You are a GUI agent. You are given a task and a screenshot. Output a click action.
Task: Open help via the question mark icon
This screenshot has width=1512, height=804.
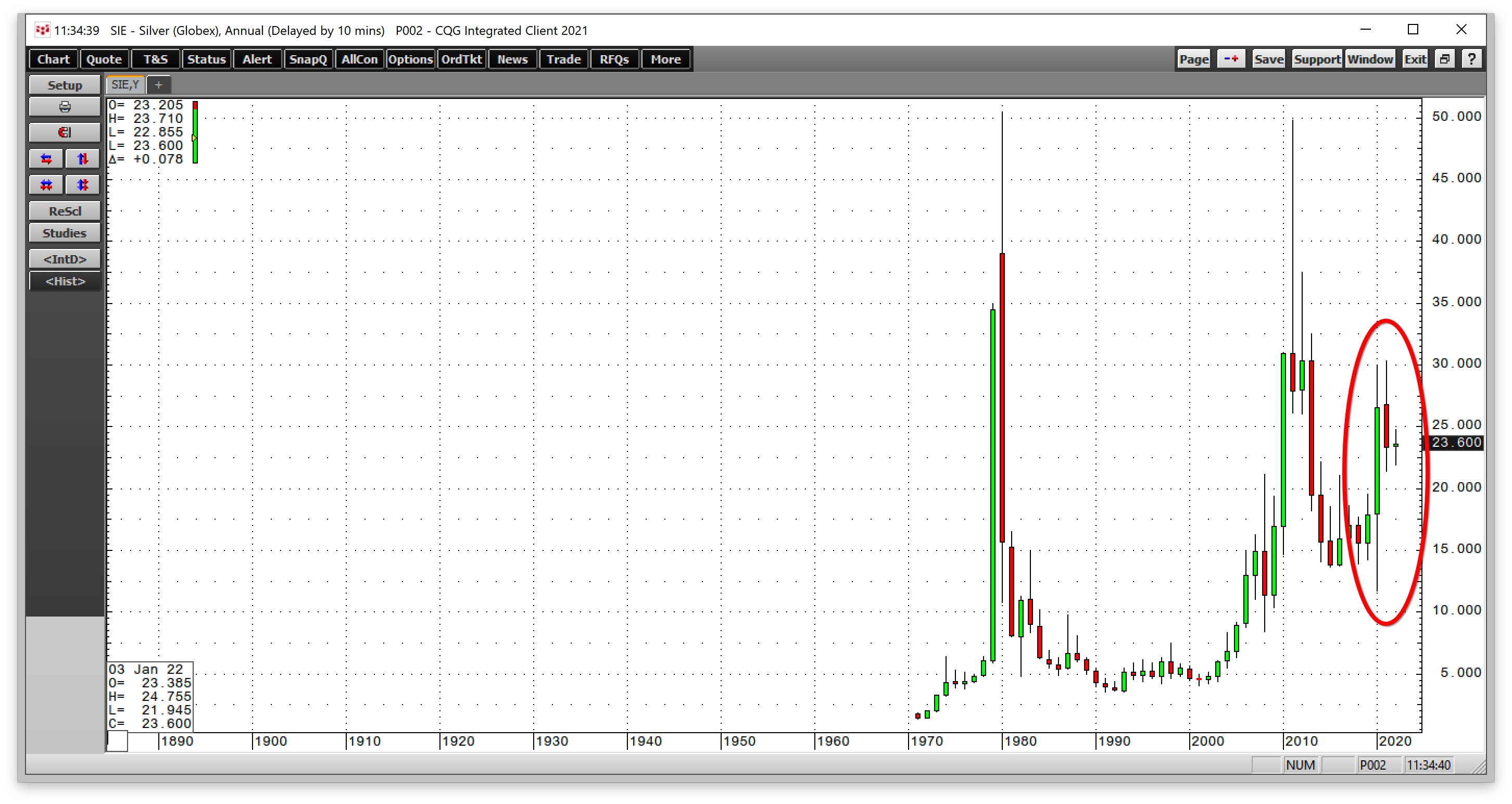pos(1471,59)
